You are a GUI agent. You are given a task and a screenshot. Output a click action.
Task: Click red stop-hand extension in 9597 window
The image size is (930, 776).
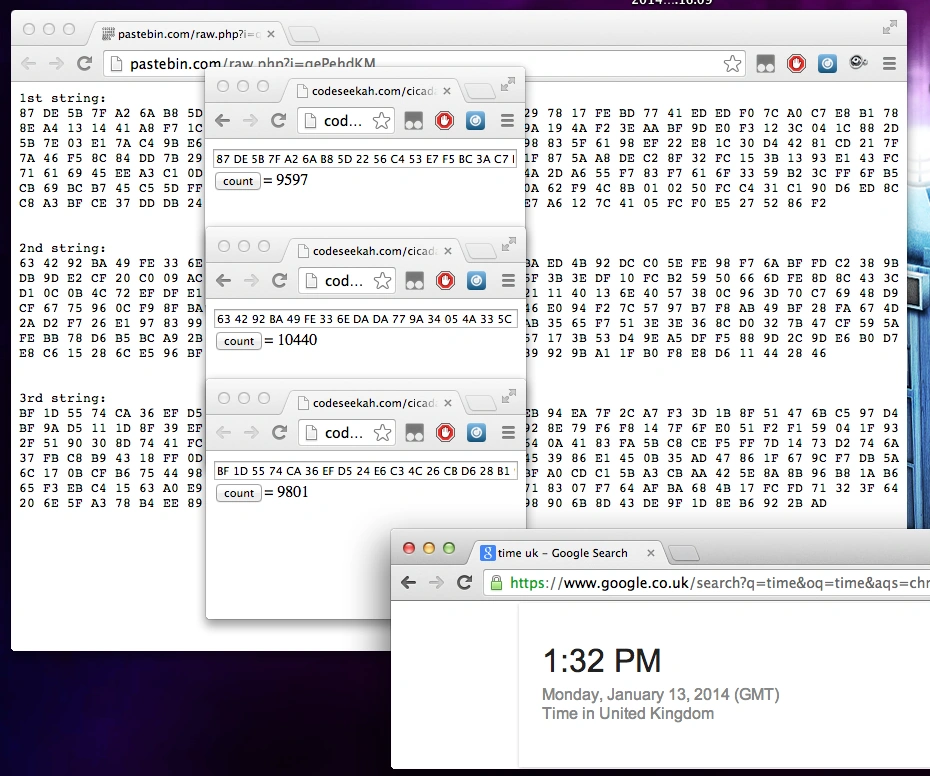click(444, 121)
